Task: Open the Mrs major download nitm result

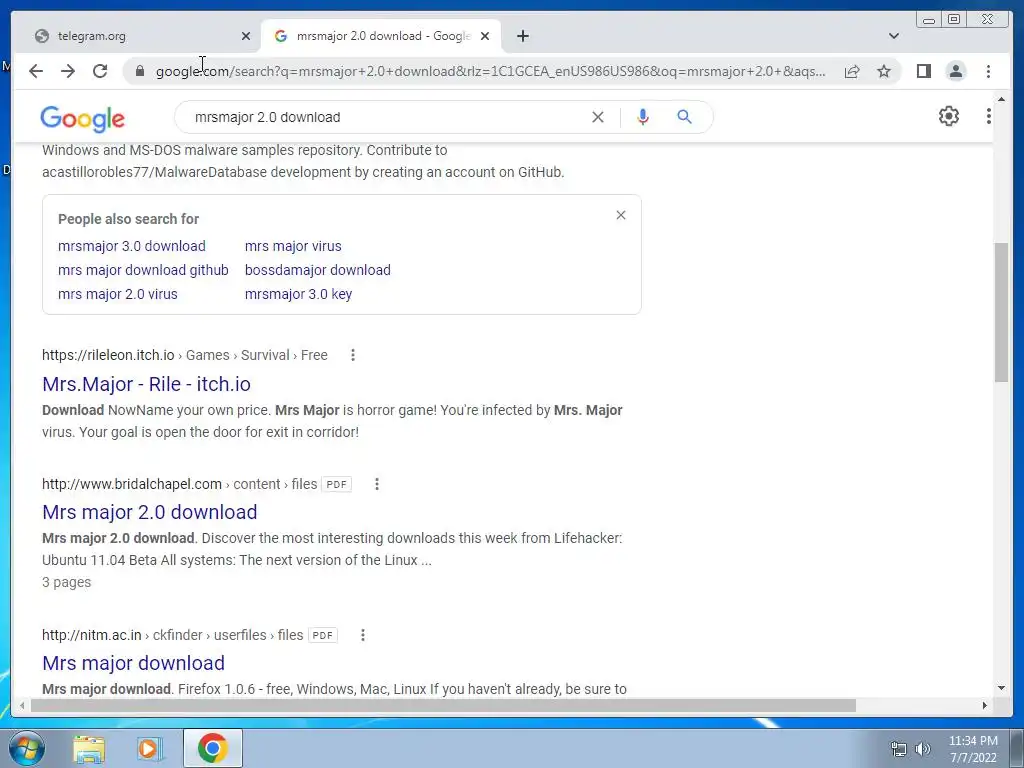Action: click(133, 663)
